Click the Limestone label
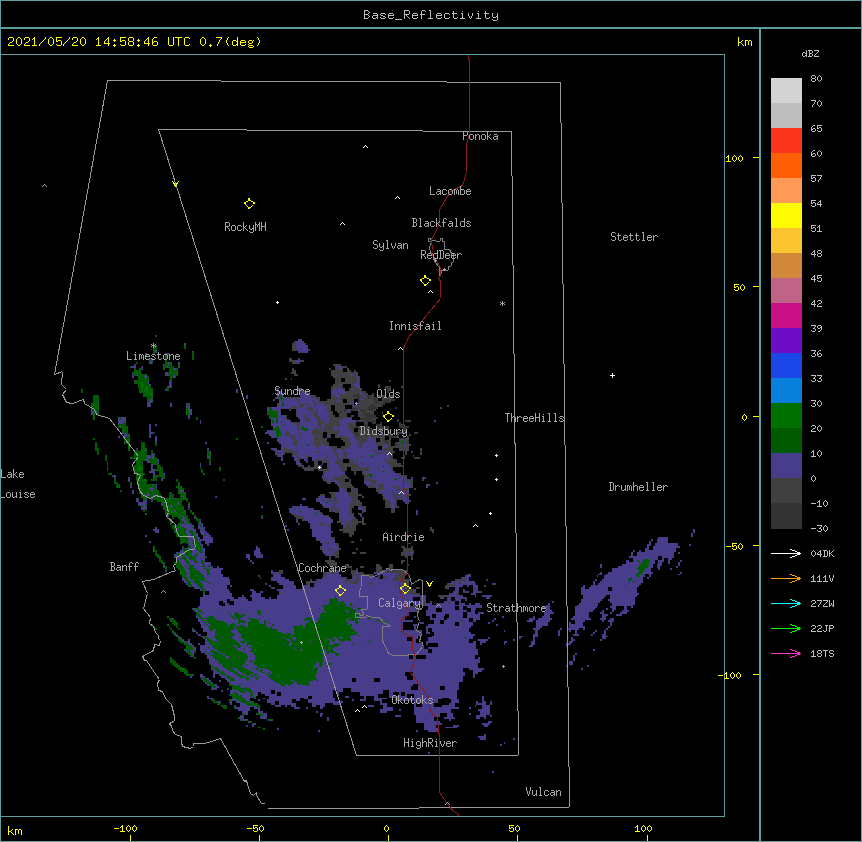The image size is (862, 842). click(153, 356)
